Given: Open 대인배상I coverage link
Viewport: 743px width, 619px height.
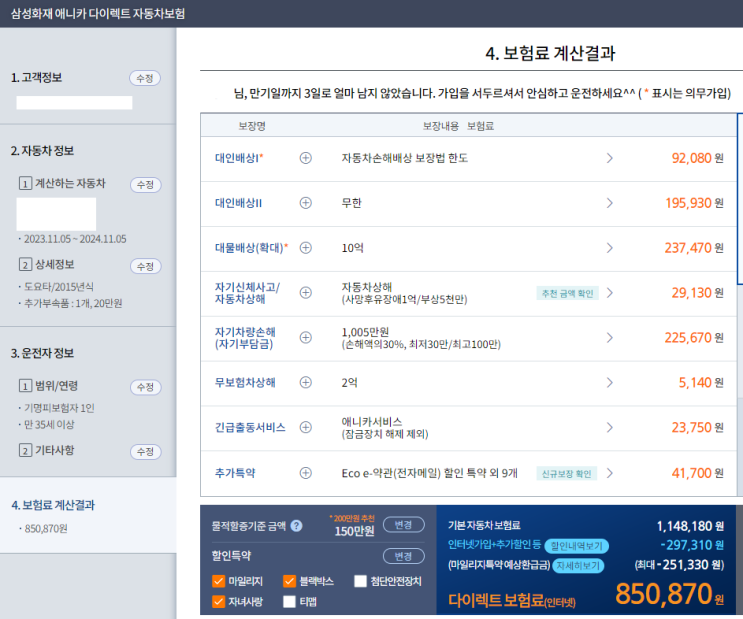Looking at the screenshot, I should coord(239,158).
